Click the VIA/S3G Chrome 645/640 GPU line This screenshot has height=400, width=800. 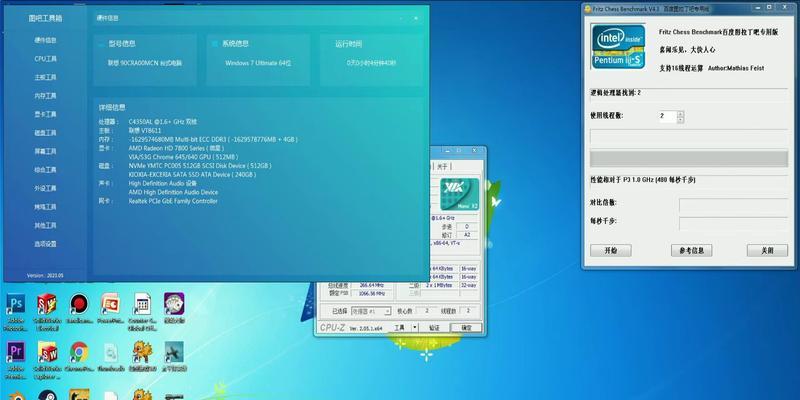click(183, 157)
